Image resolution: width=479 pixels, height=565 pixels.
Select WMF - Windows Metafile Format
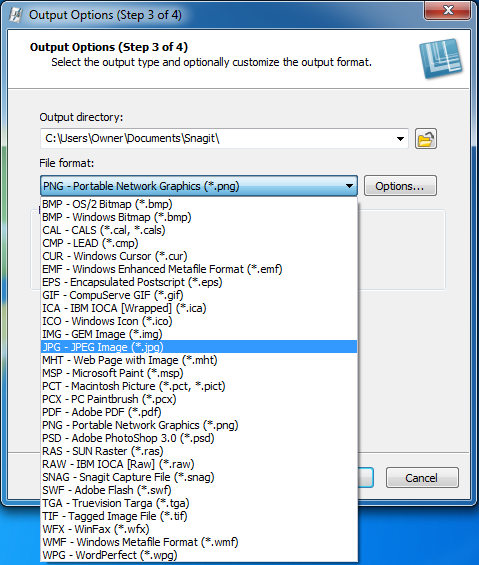point(199,542)
